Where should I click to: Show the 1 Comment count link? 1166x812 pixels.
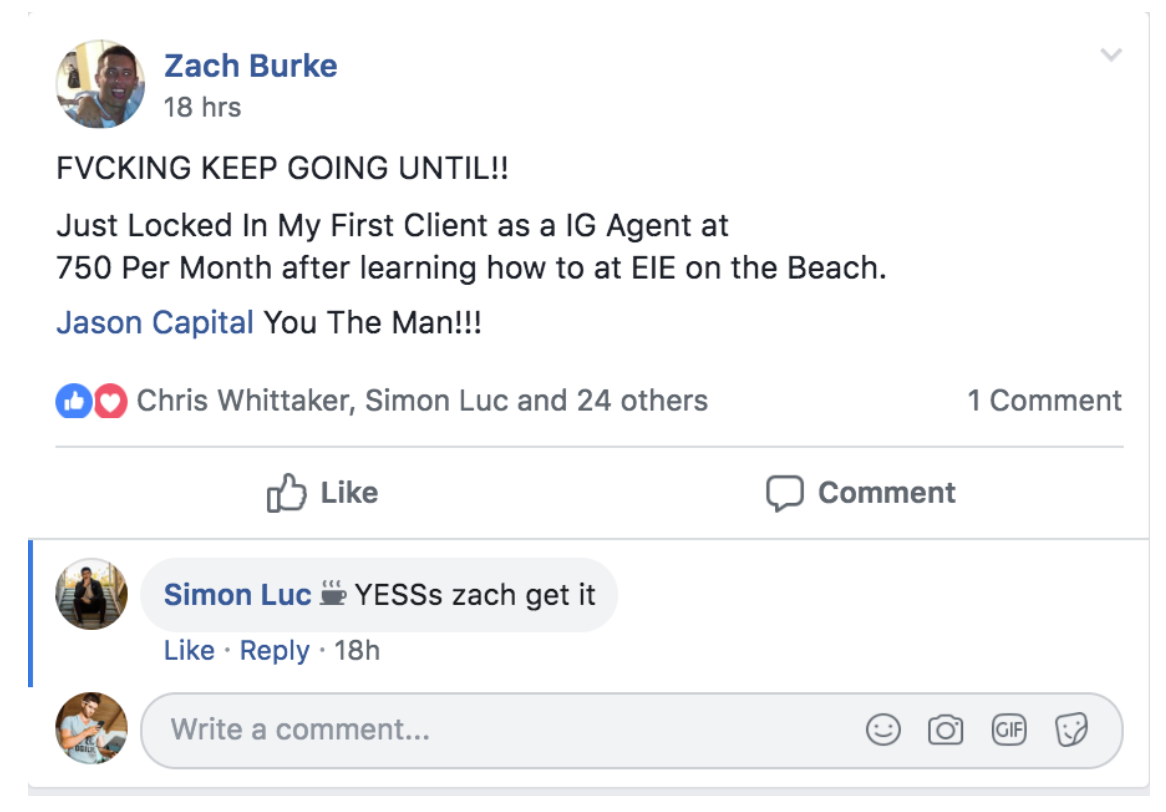pos(1044,401)
